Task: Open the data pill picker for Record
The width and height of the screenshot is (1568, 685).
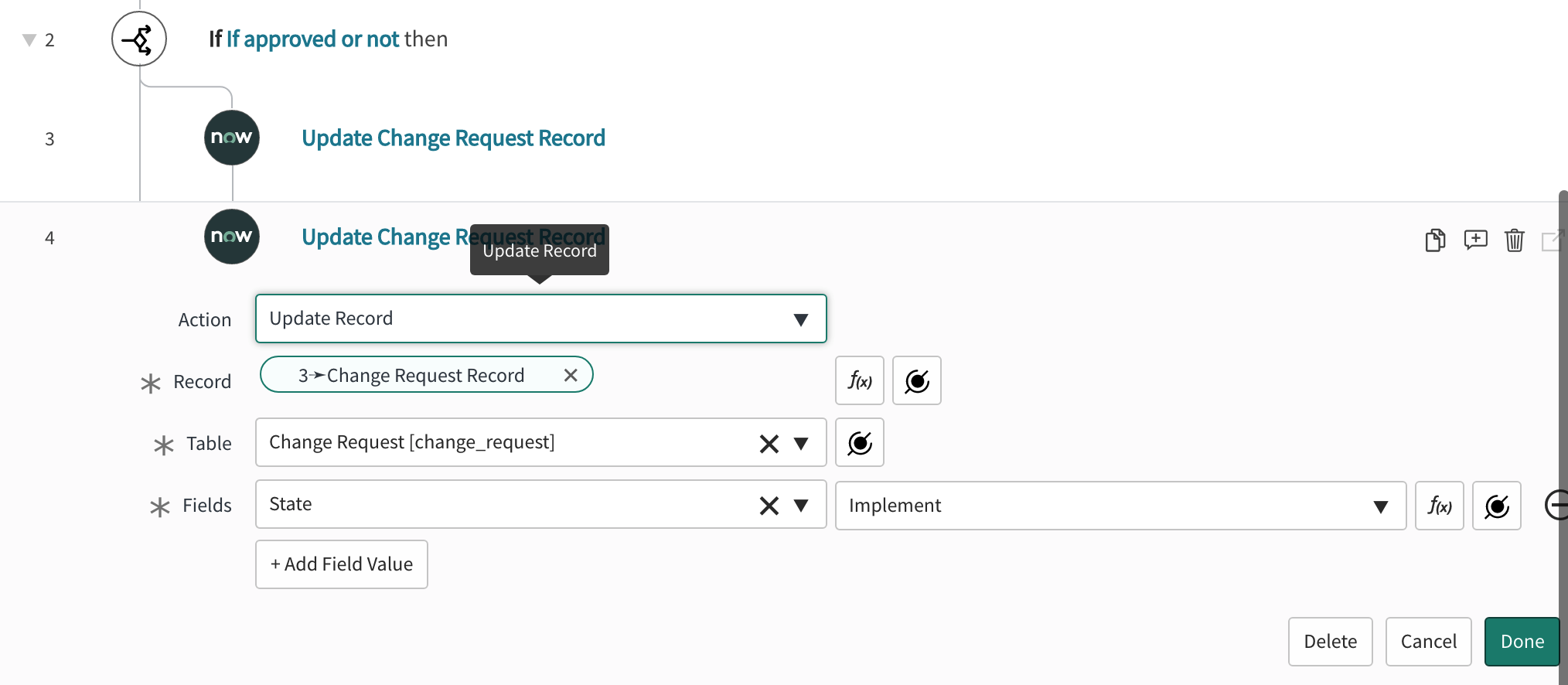Action: click(916, 380)
